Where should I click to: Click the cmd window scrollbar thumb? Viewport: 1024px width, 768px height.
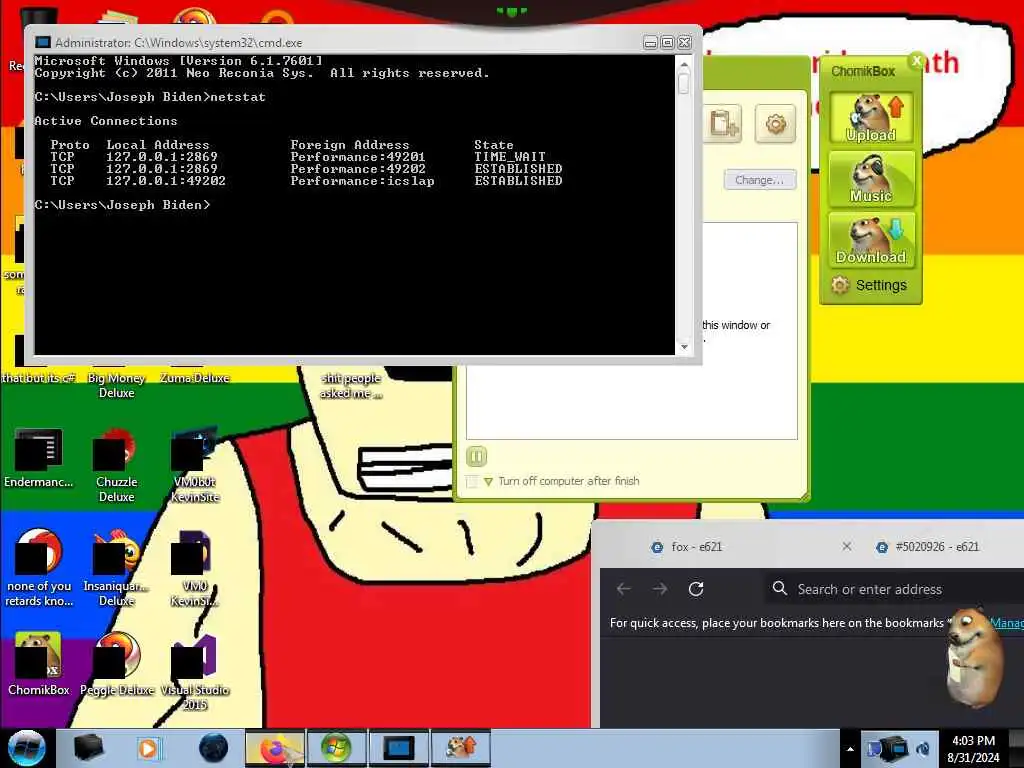tap(684, 83)
